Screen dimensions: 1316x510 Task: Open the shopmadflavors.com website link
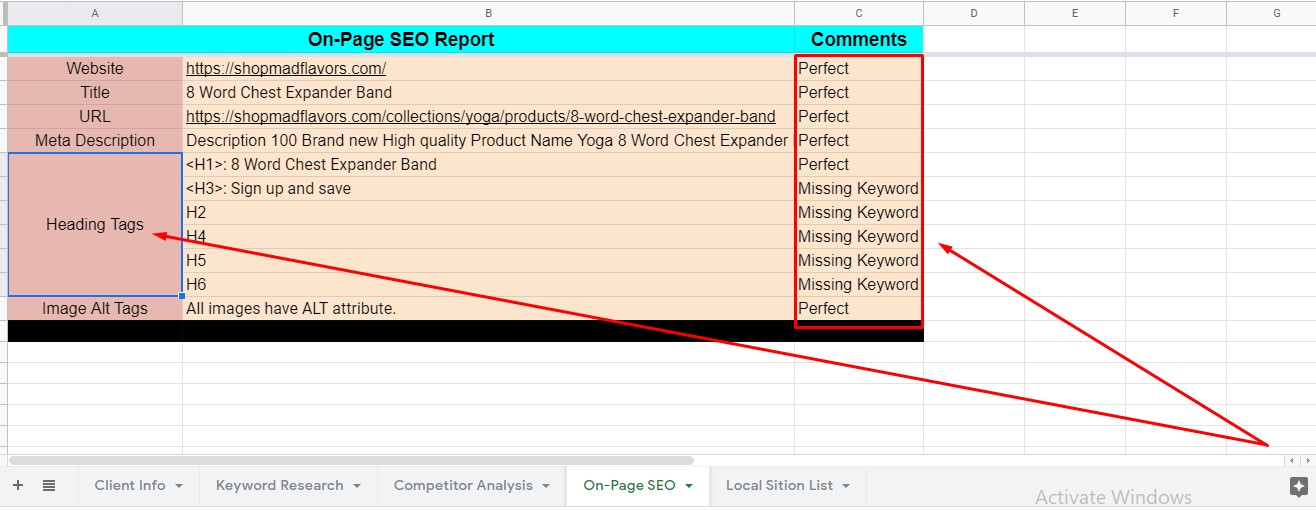pos(286,69)
